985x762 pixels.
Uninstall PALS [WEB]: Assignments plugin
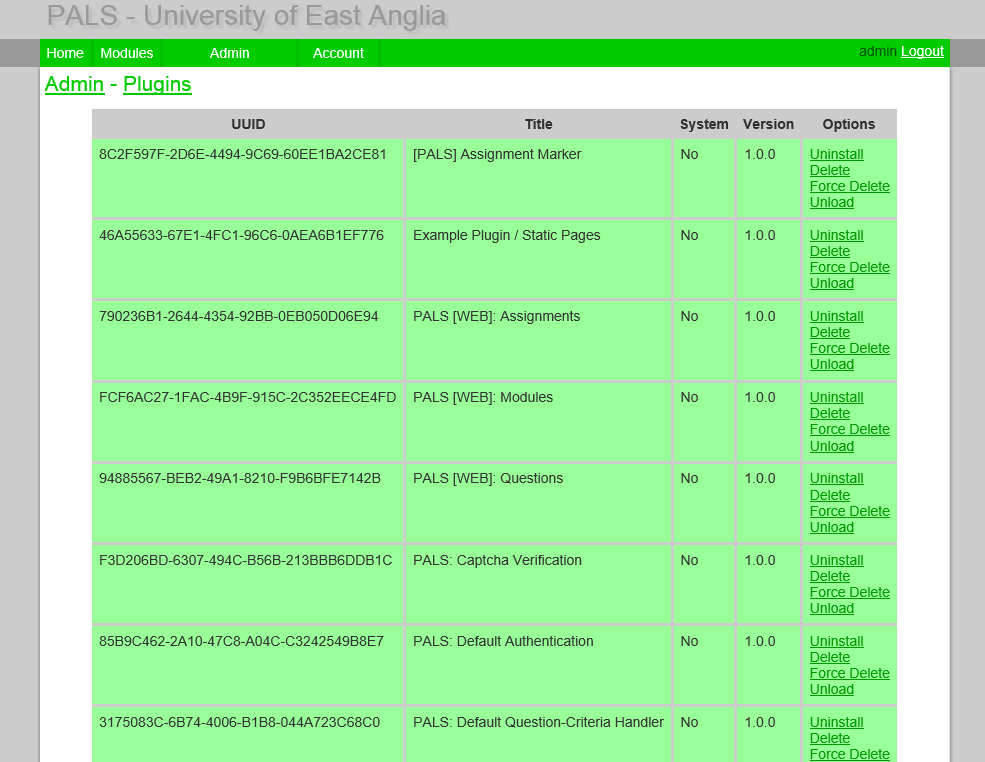pyautogui.click(x=836, y=316)
